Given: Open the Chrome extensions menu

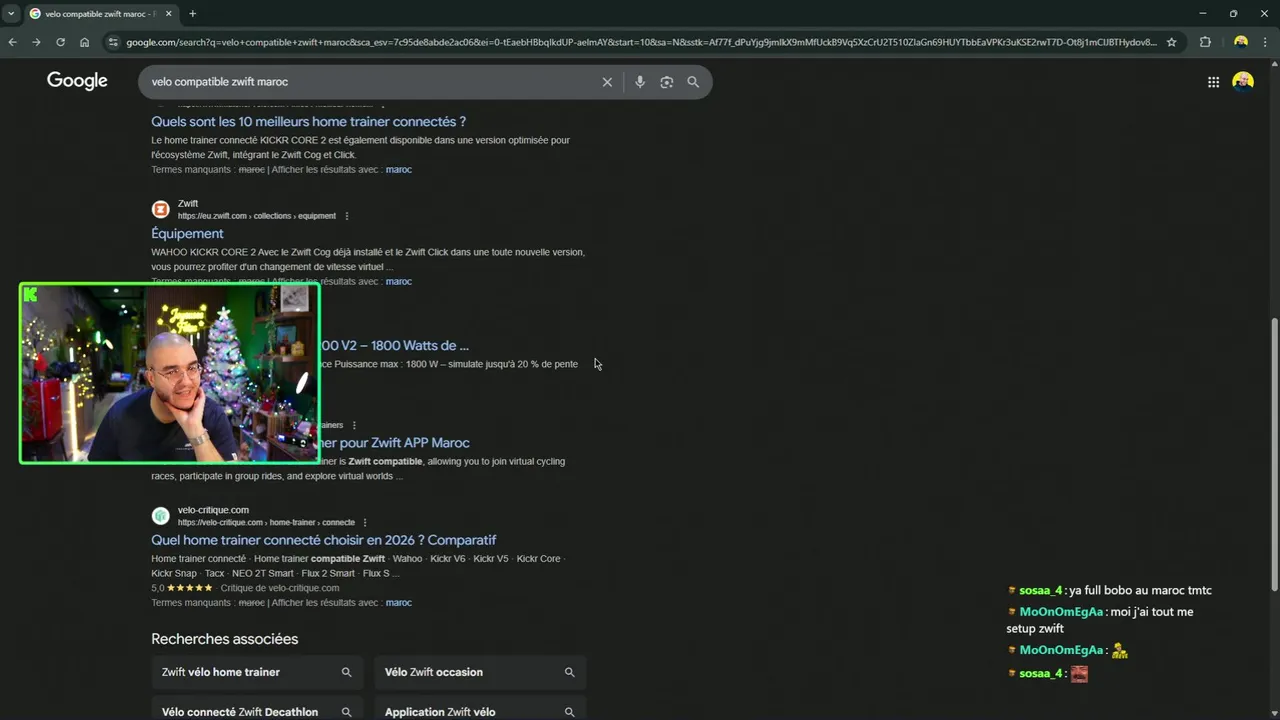Looking at the screenshot, I should (x=1205, y=42).
